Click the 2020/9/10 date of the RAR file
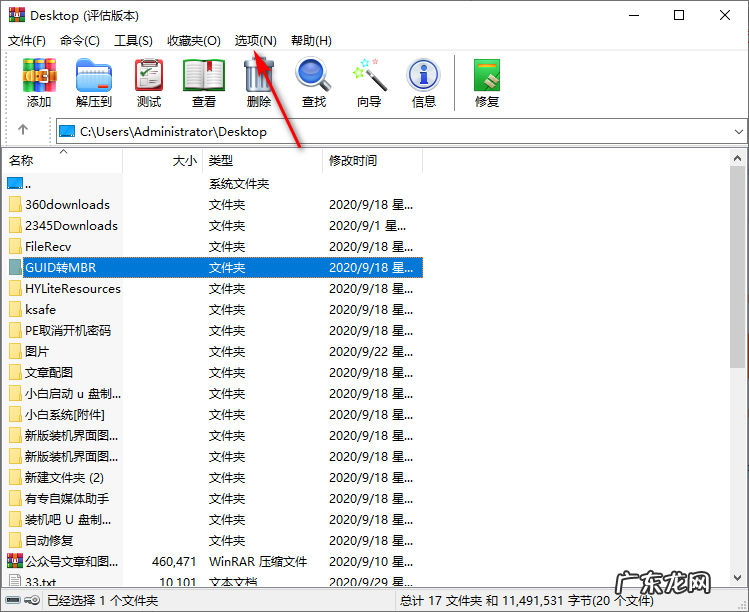The image size is (749, 612). point(371,561)
